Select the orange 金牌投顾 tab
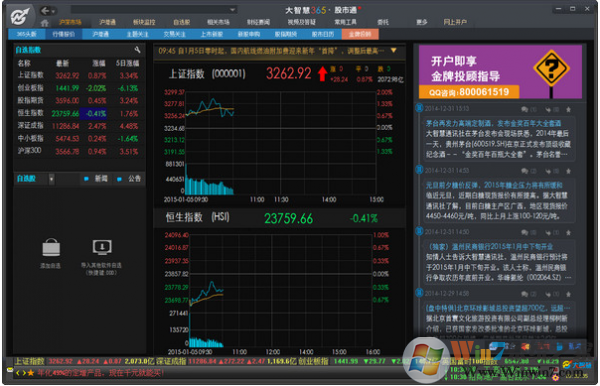This screenshot has height=386, width=600. click(x=360, y=34)
